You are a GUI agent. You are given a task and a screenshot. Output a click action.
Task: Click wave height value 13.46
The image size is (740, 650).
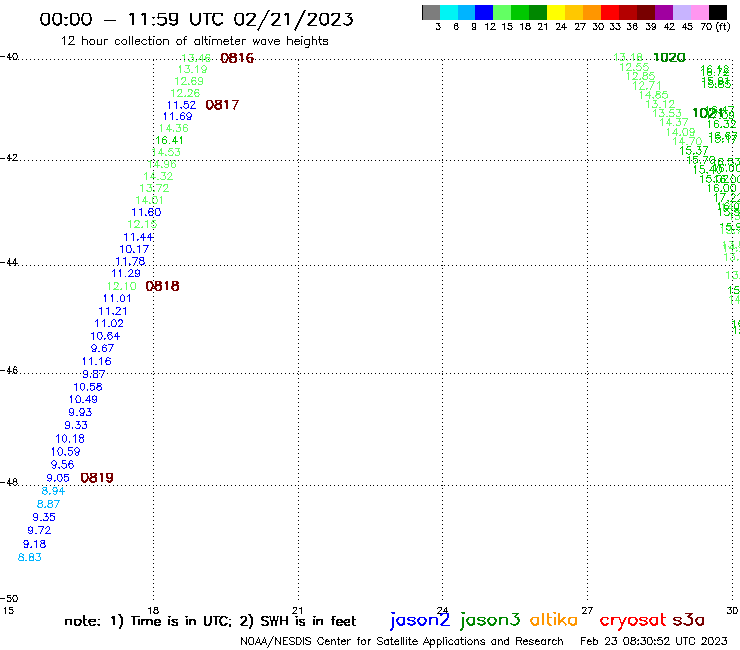196,58
